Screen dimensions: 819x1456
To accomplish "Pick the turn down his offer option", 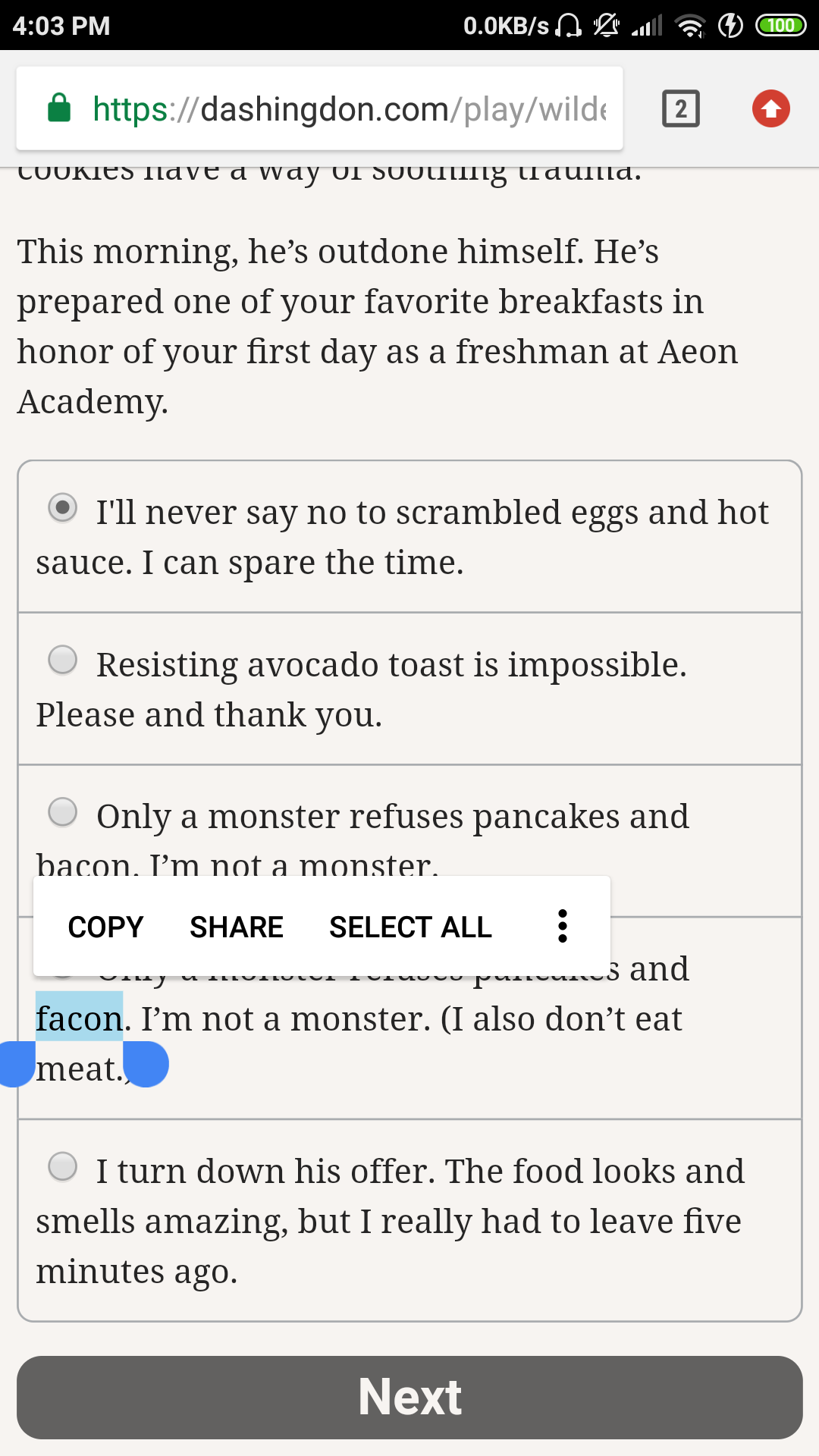I will click(x=63, y=1166).
